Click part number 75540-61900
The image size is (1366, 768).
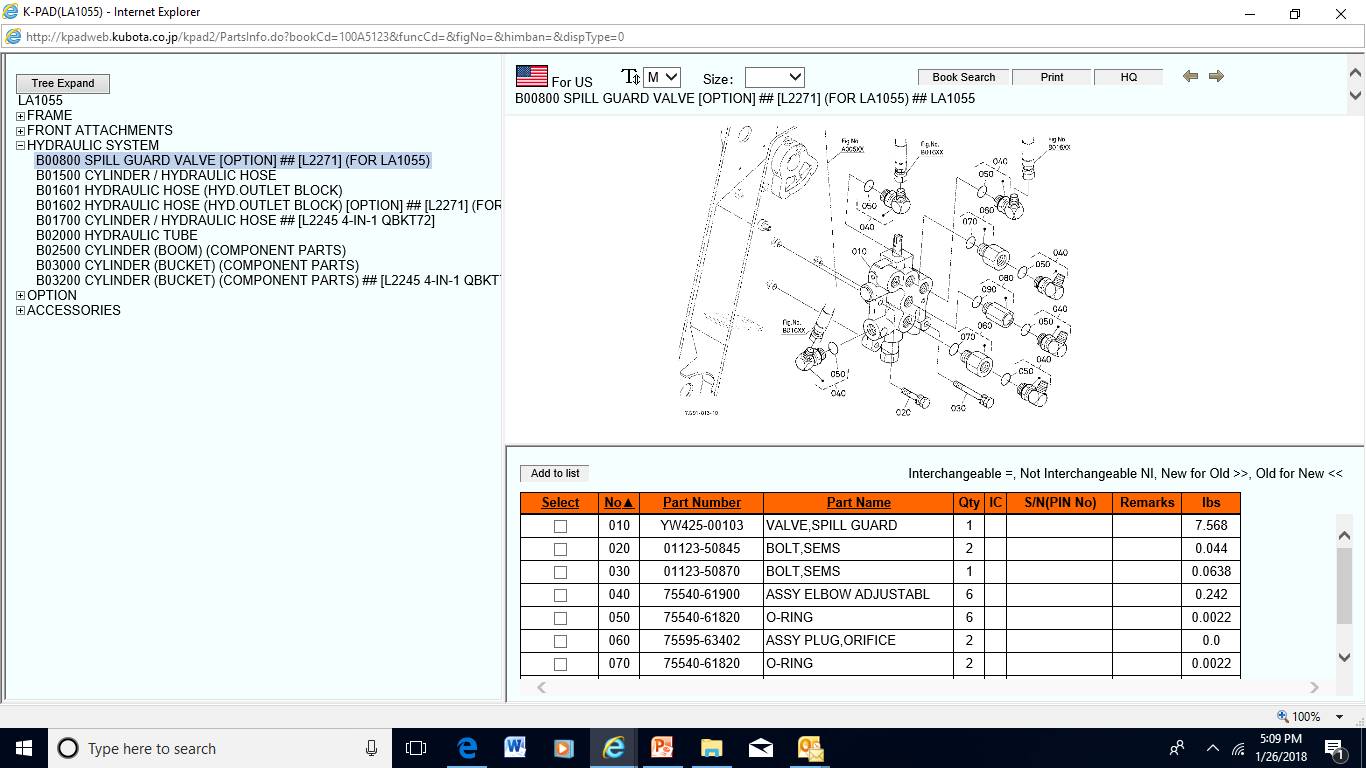pyautogui.click(x=702, y=594)
